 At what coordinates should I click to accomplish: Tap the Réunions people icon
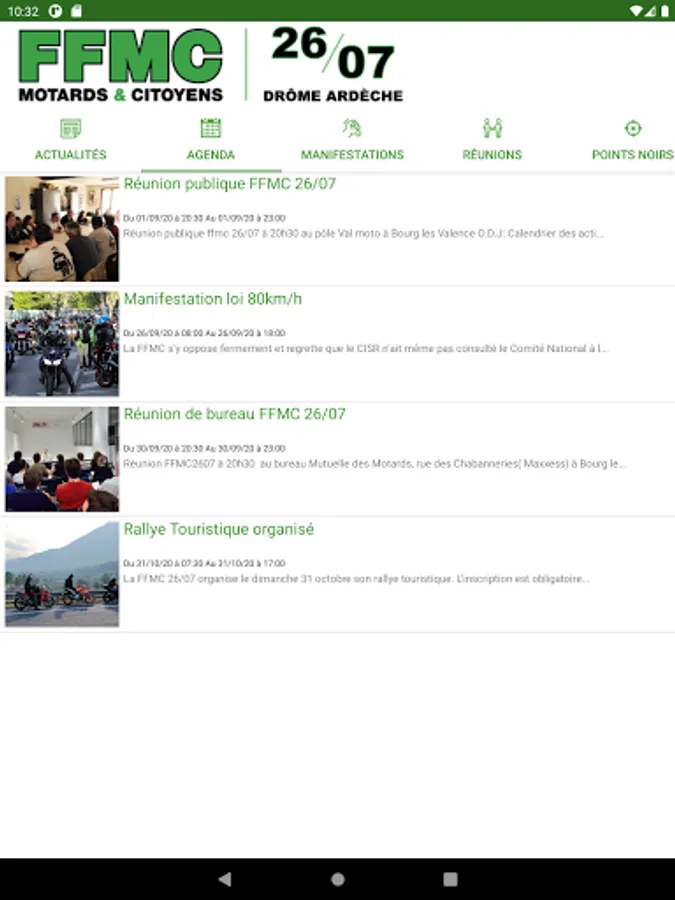click(x=492, y=128)
